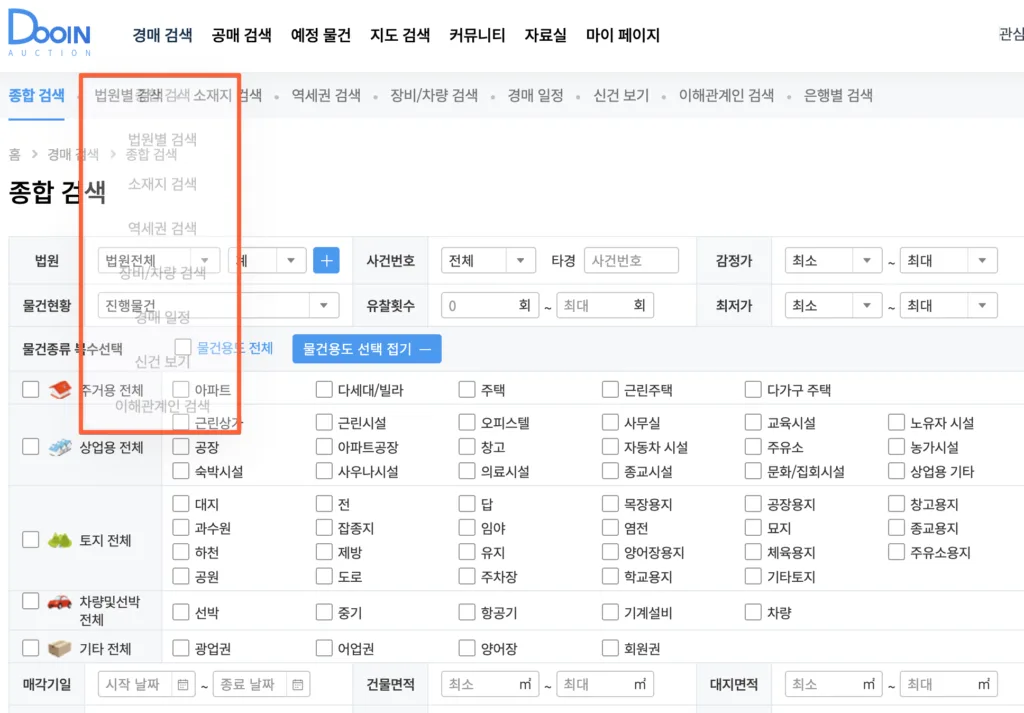Check the 토지 전체 checkbox

pyautogui.click(x=31, y=539)
